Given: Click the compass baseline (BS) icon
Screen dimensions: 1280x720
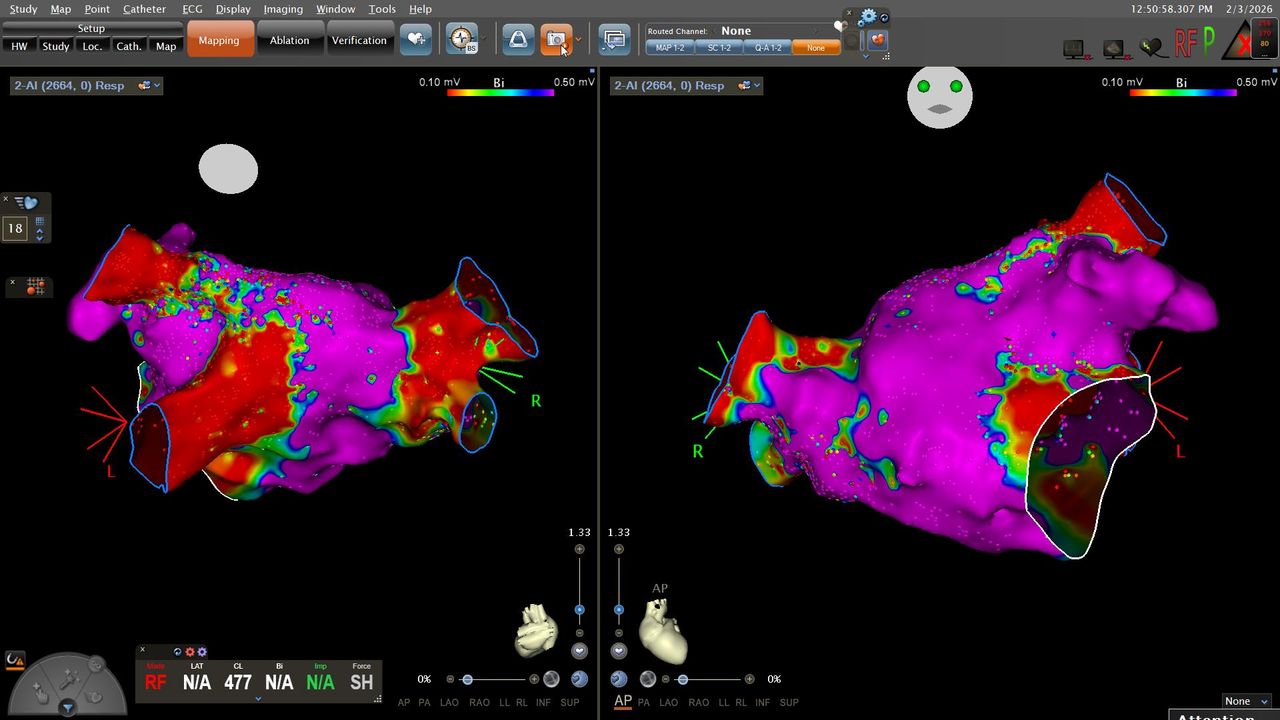Looking at the screenshot, I should click(461, 40).
